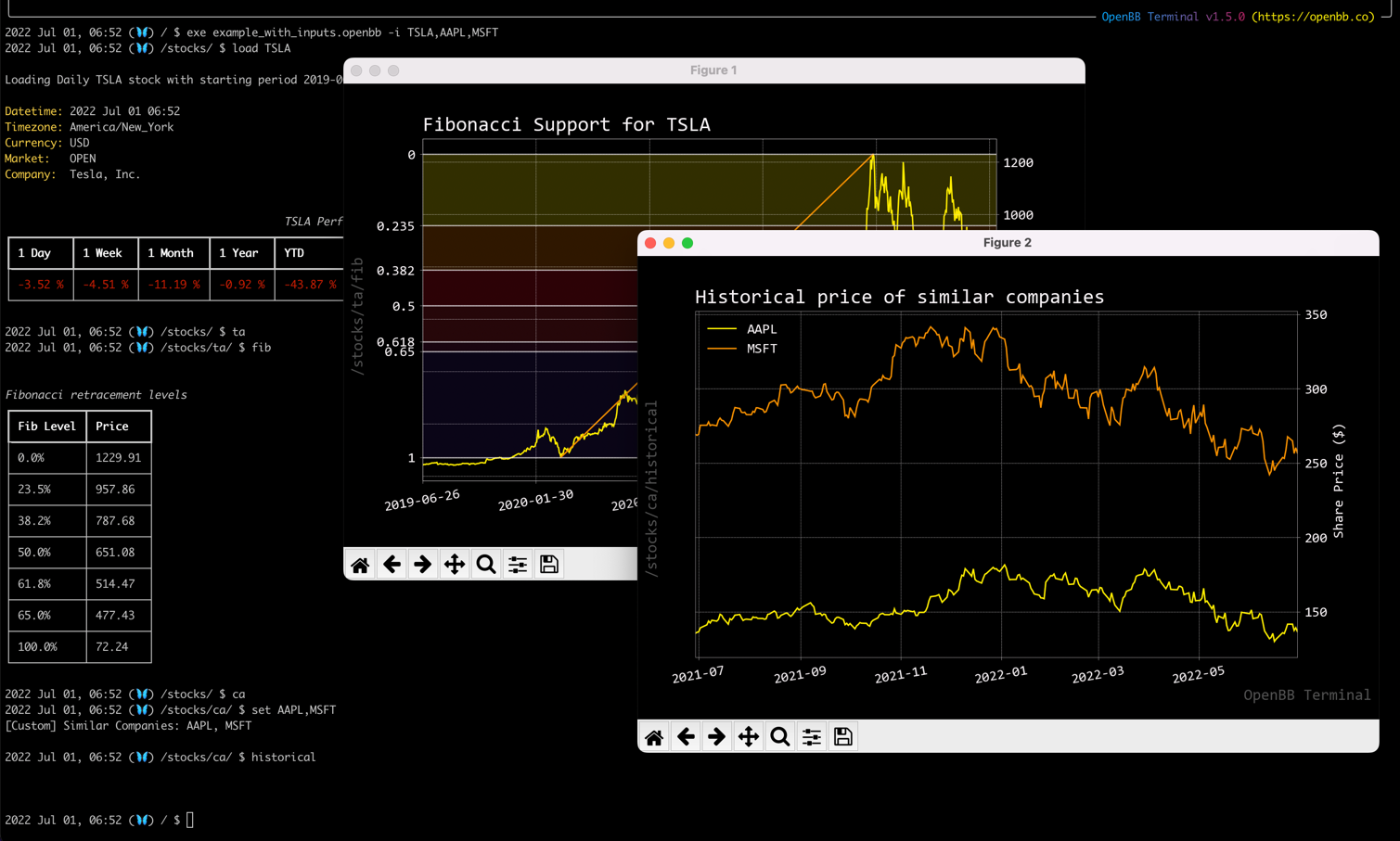The image size is (1400, 841).
Task: Click the 72.24 price cell
Action: point(119,647)
